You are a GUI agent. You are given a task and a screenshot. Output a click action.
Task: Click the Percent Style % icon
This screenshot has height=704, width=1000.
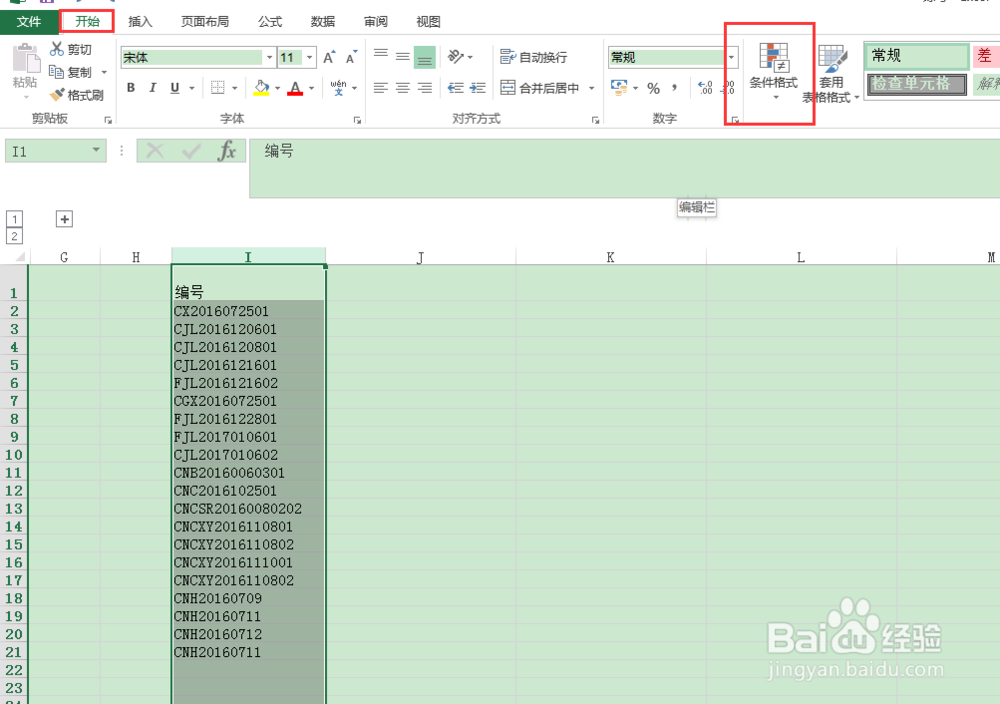point(653,88)
